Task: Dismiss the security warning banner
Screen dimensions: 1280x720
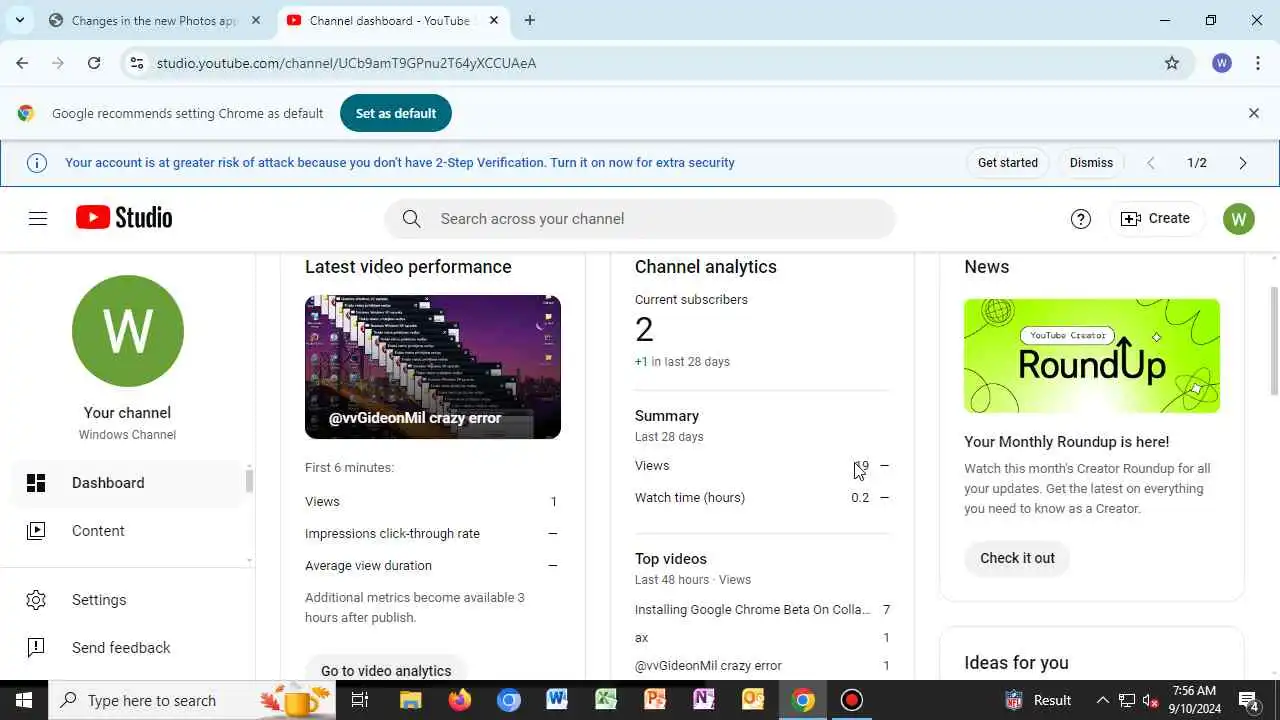Action: coord(1091,163)
